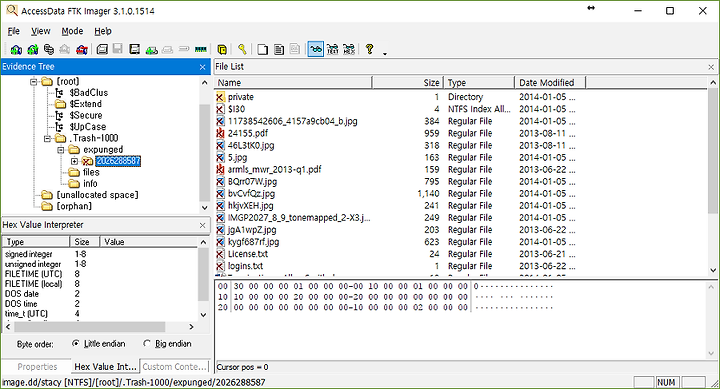Select the info folder in tree
Screen dimensions: 720x389
[90, 184]
